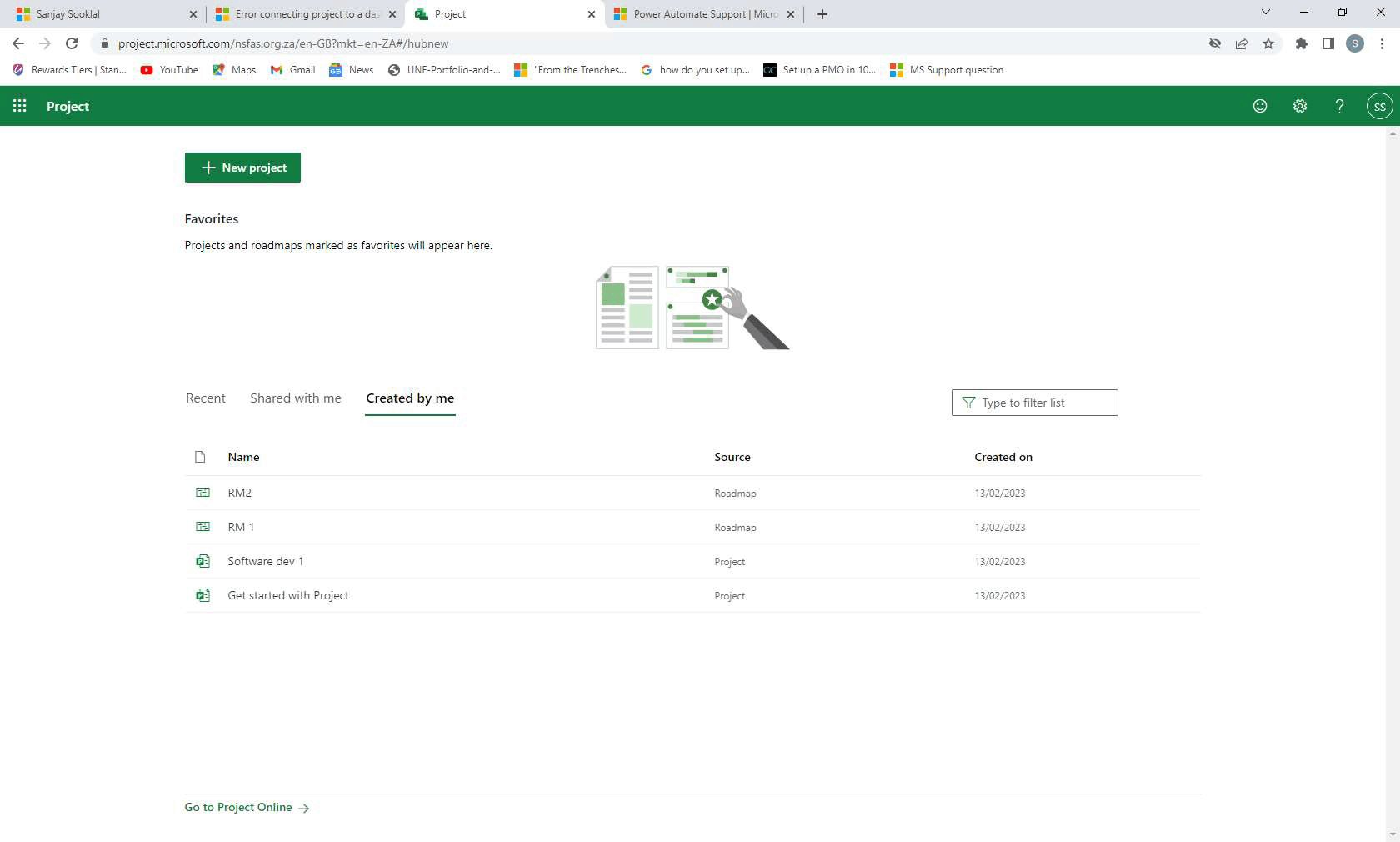Switch to the Recent tab
The height and width of the screenshot is (842, 1400).
(206, 398)
